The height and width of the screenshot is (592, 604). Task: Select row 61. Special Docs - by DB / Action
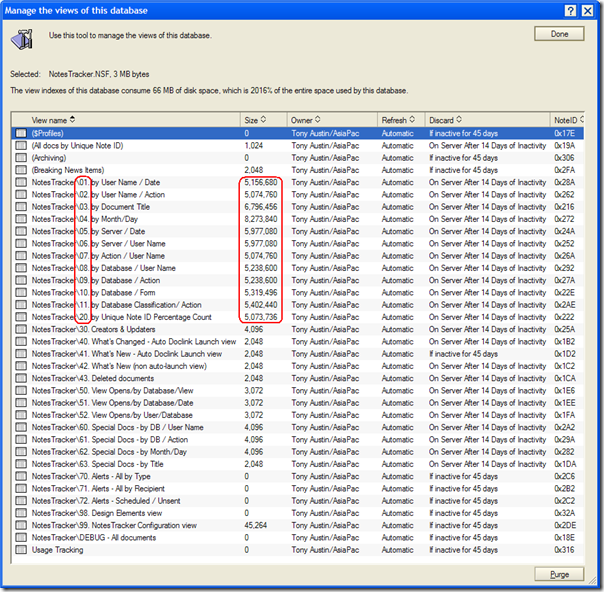[x=297, y=439]
